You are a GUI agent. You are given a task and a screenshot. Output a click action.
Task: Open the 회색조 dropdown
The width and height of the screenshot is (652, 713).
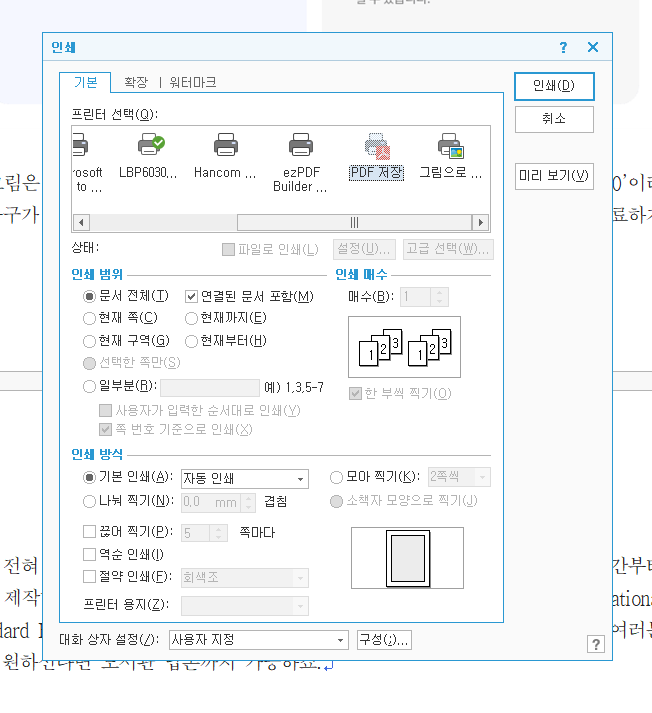[245, 578]
